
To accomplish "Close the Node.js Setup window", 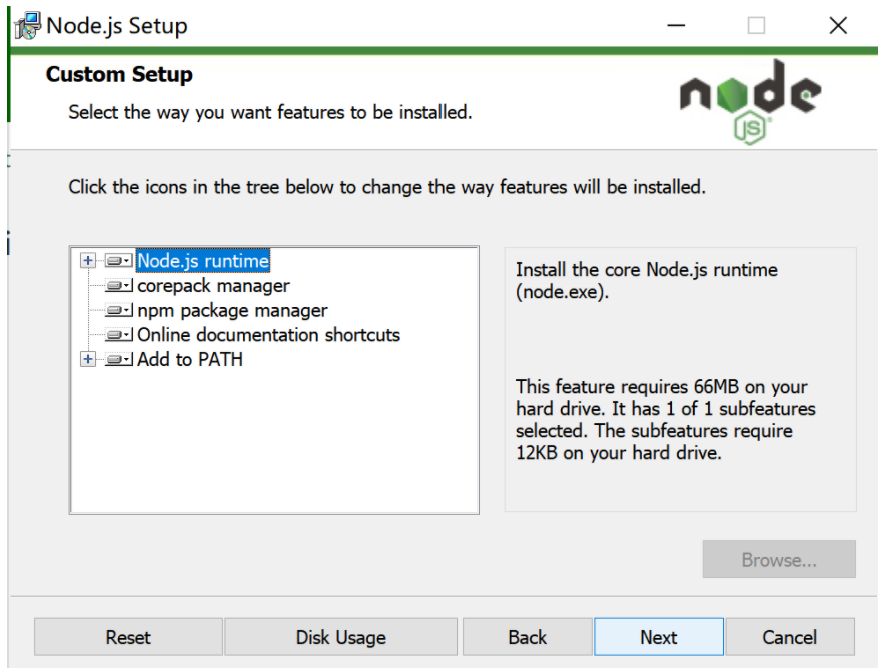I will (838, 25).
